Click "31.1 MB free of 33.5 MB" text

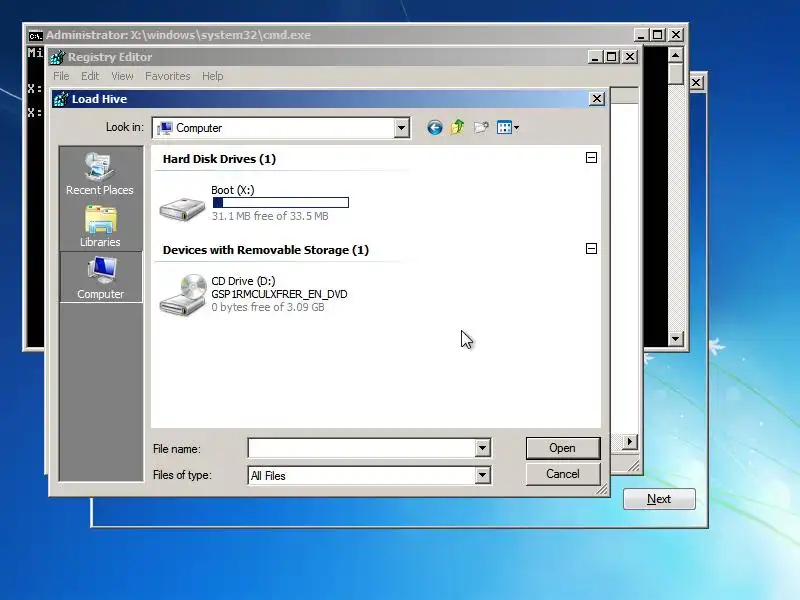(x=270, y=216)
